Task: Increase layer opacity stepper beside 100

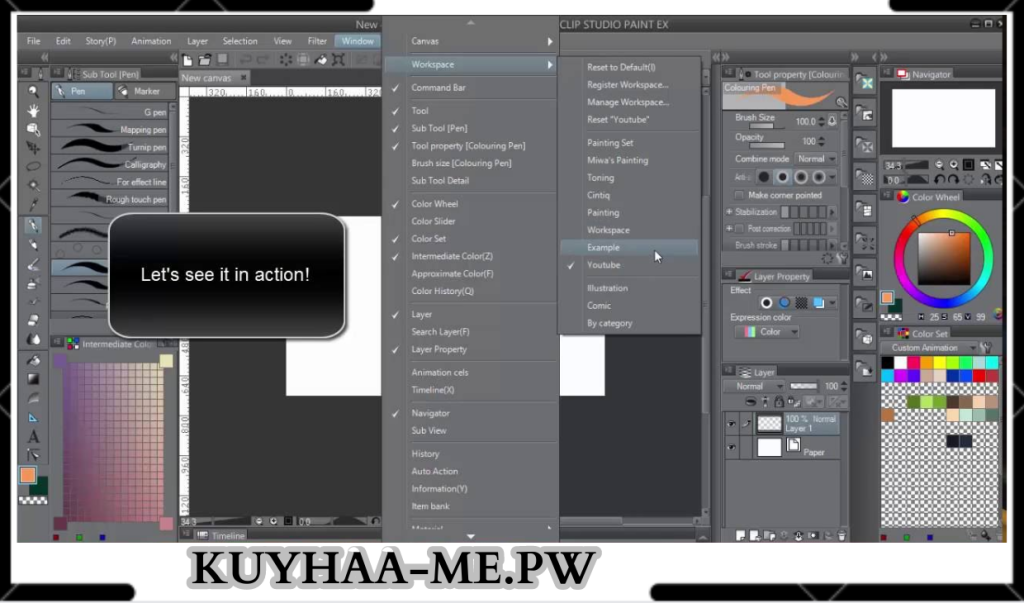Action: pos(844,383)
